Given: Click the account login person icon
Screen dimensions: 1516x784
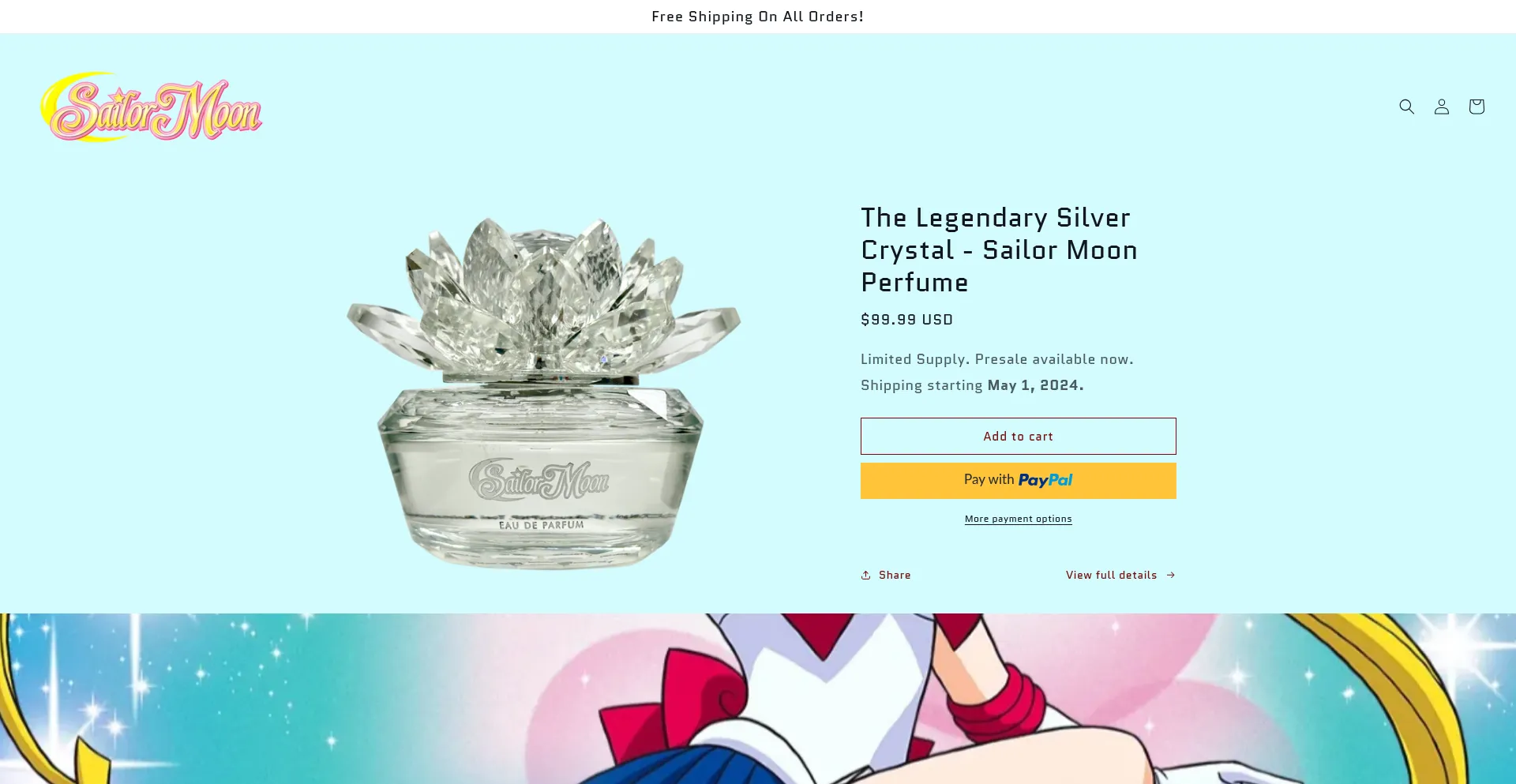Looking at the screenshot, I should pyautogui.click(x=1441, y=107).
